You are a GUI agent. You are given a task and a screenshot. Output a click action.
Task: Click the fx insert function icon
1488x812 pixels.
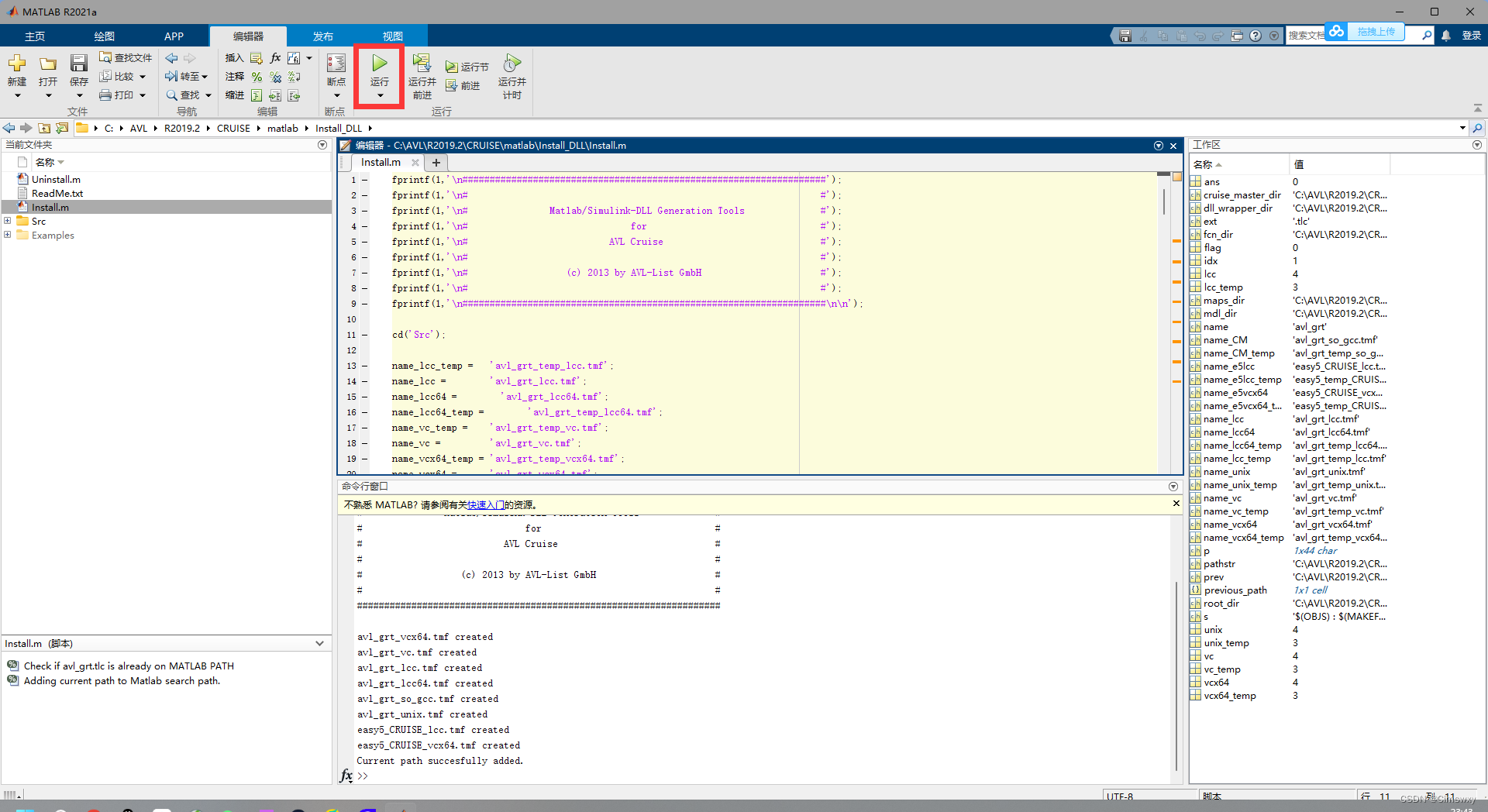pos(275,58)
